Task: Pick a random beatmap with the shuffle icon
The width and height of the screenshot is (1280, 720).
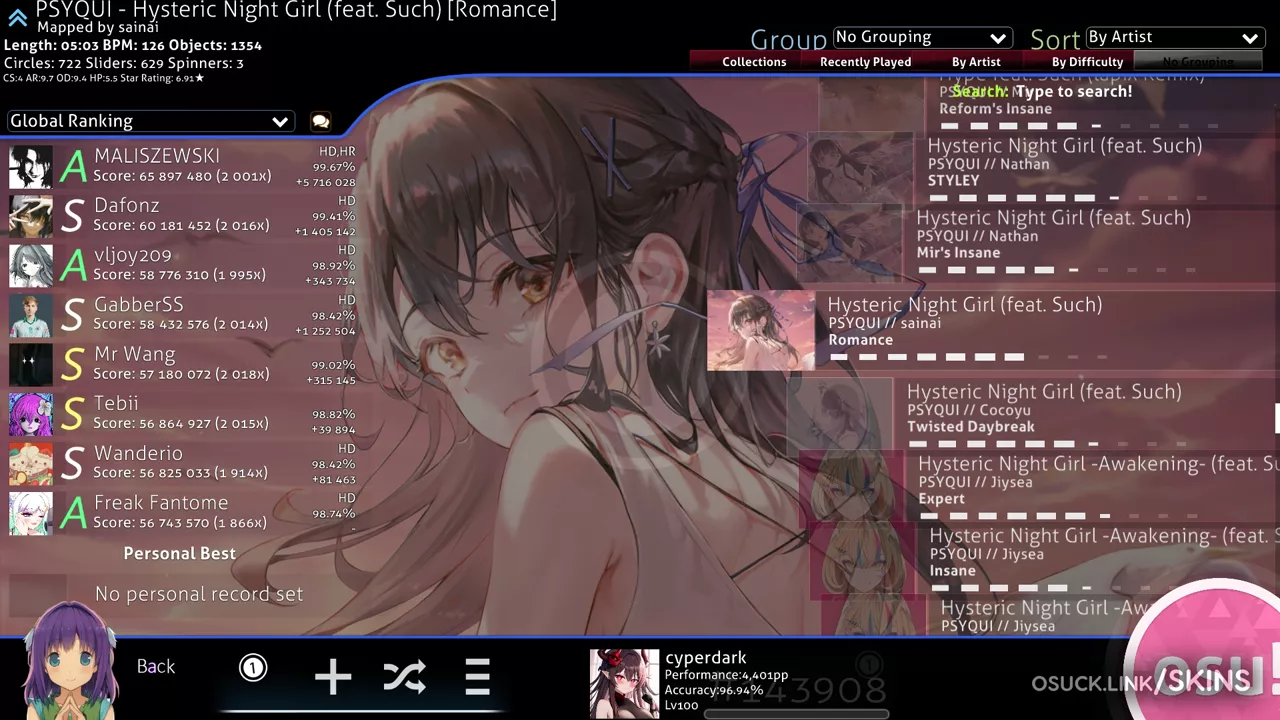Action: (x=404, y=677)
